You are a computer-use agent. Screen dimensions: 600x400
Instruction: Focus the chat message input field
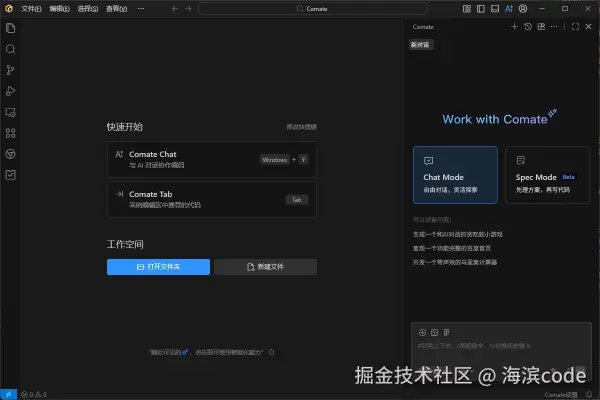(x=501, y=346)
